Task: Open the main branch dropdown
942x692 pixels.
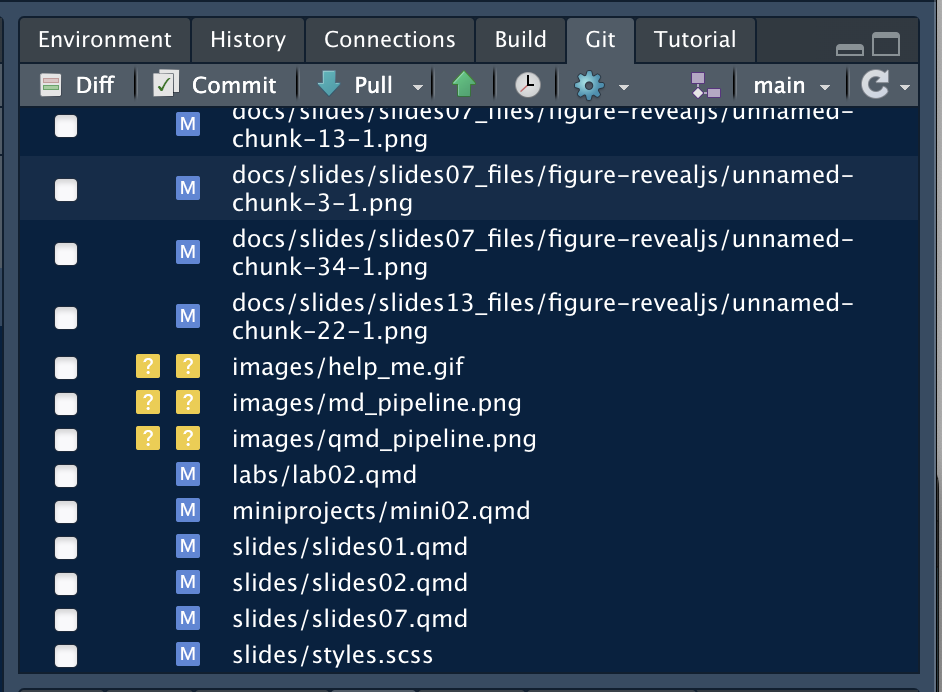Action: tap(792, 85)
